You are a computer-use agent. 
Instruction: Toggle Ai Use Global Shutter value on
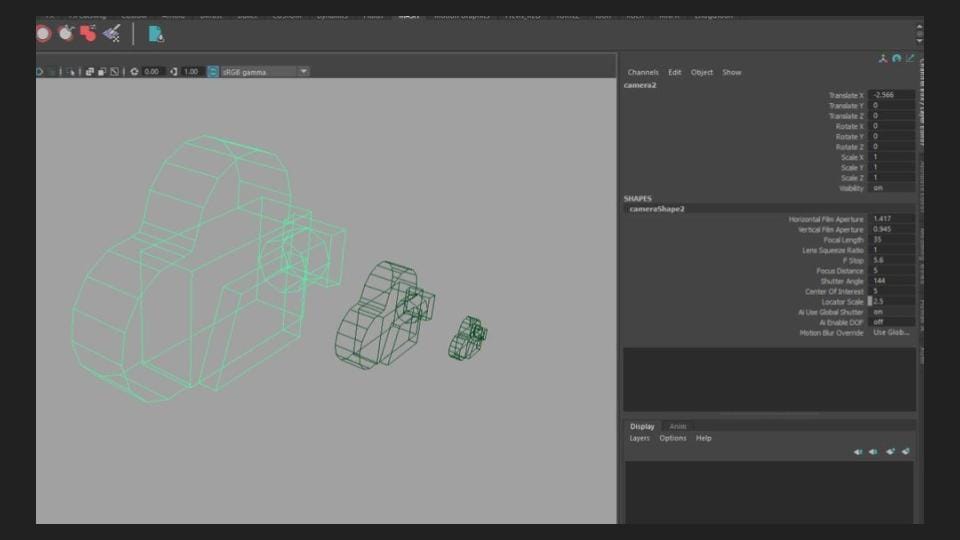tap(891, 312)
